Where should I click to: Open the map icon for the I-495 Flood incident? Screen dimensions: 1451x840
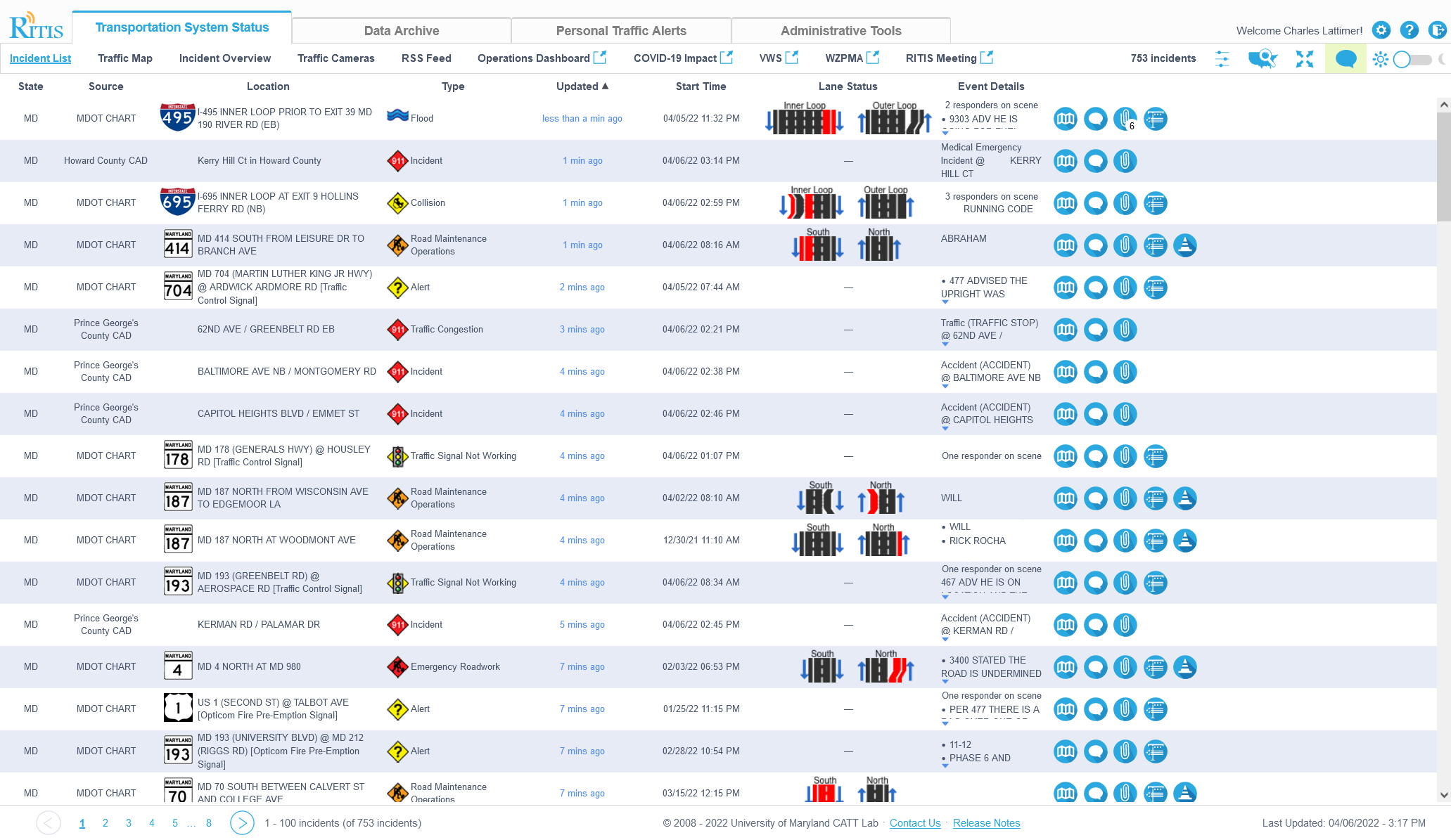[x=1065, y=119]
